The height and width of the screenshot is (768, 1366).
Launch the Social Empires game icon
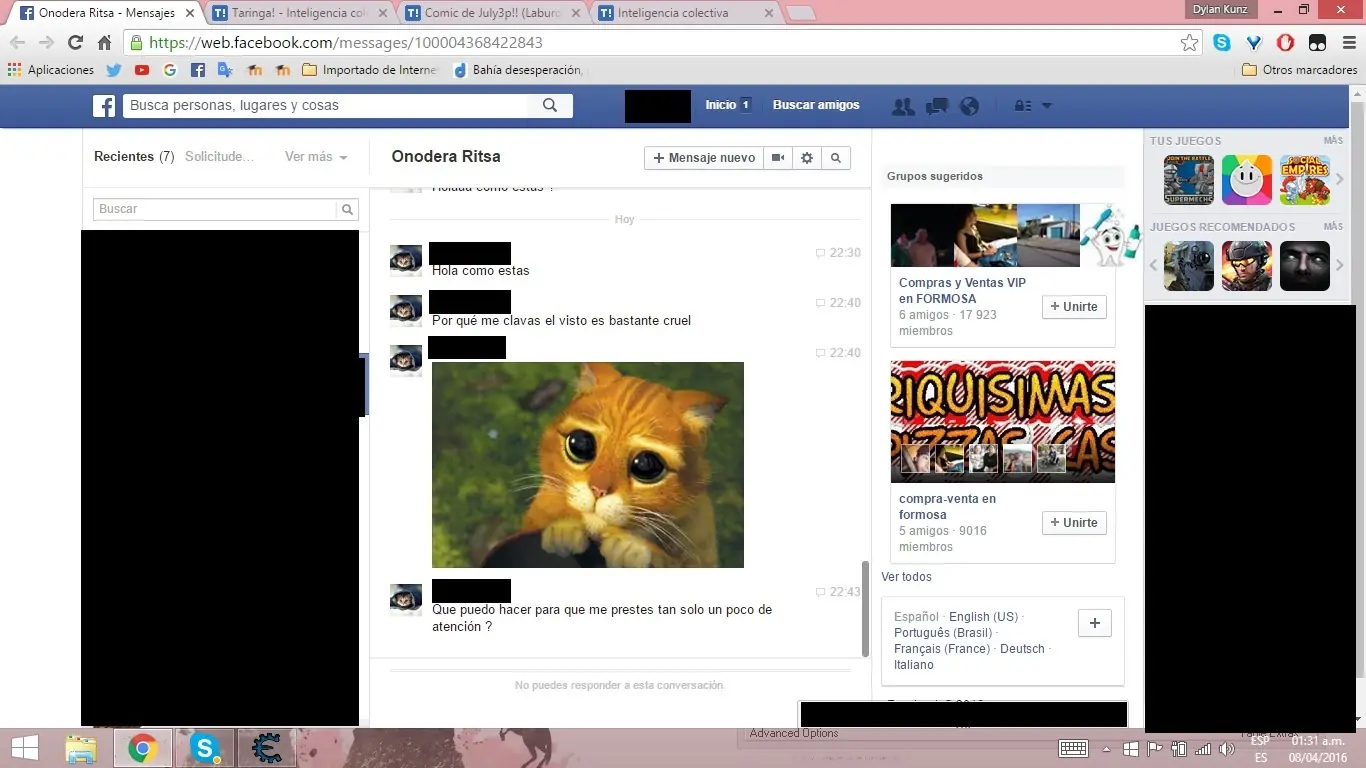1305,180
